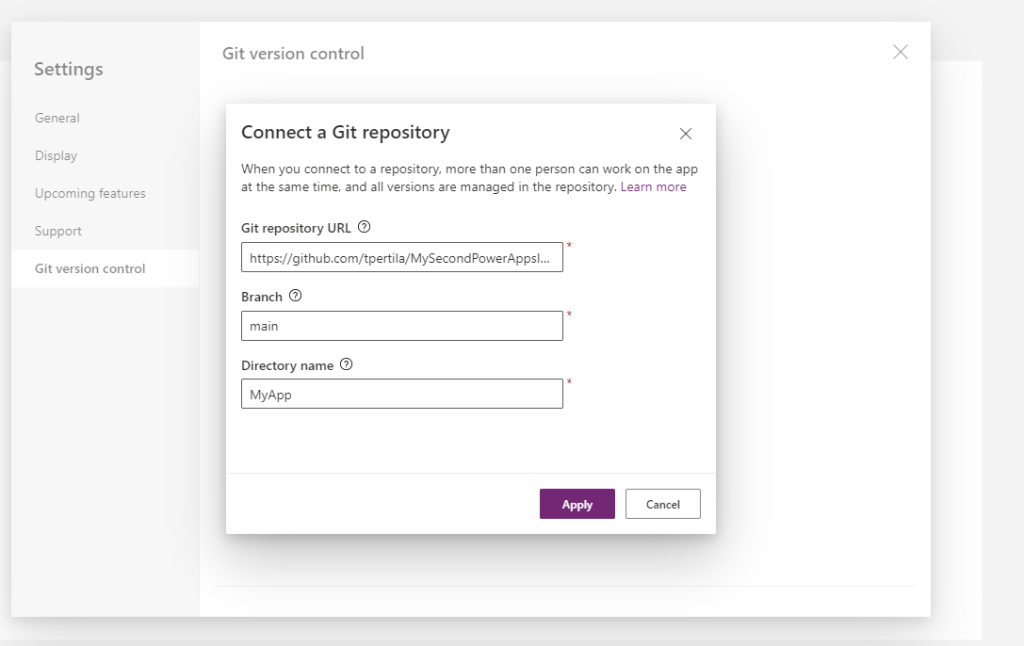Click the Directory name label text

pyautogui.click(x=287, y=366)
